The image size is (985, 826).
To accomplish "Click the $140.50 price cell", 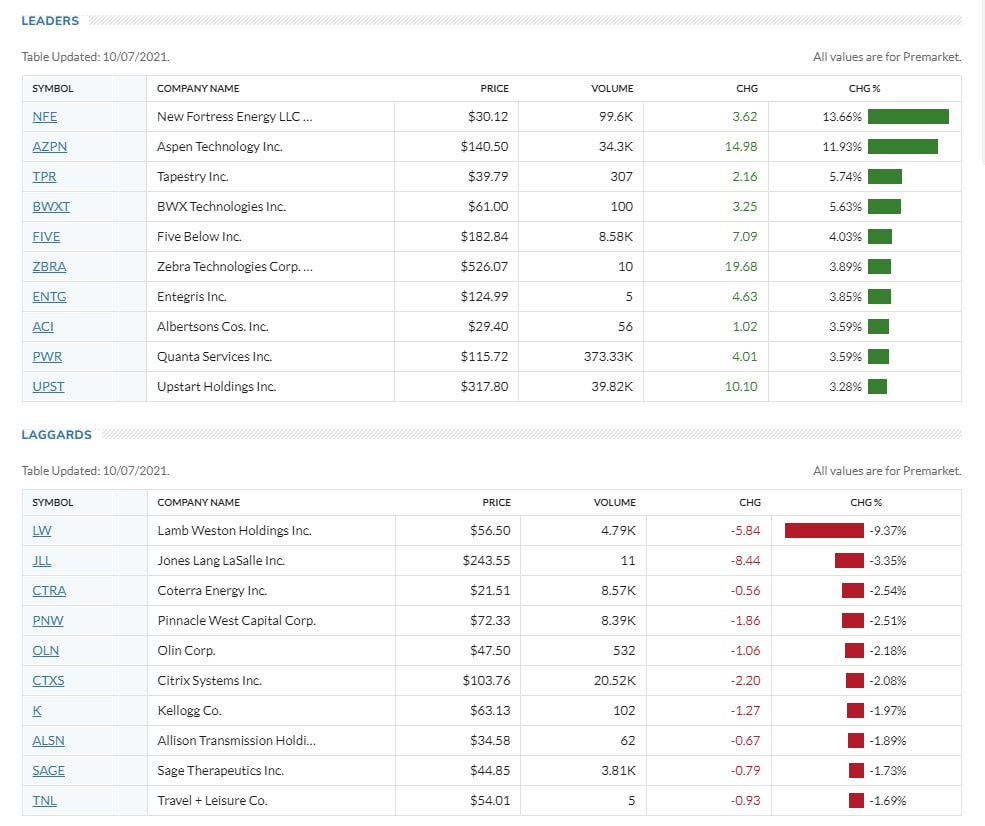I will [484, 147].
